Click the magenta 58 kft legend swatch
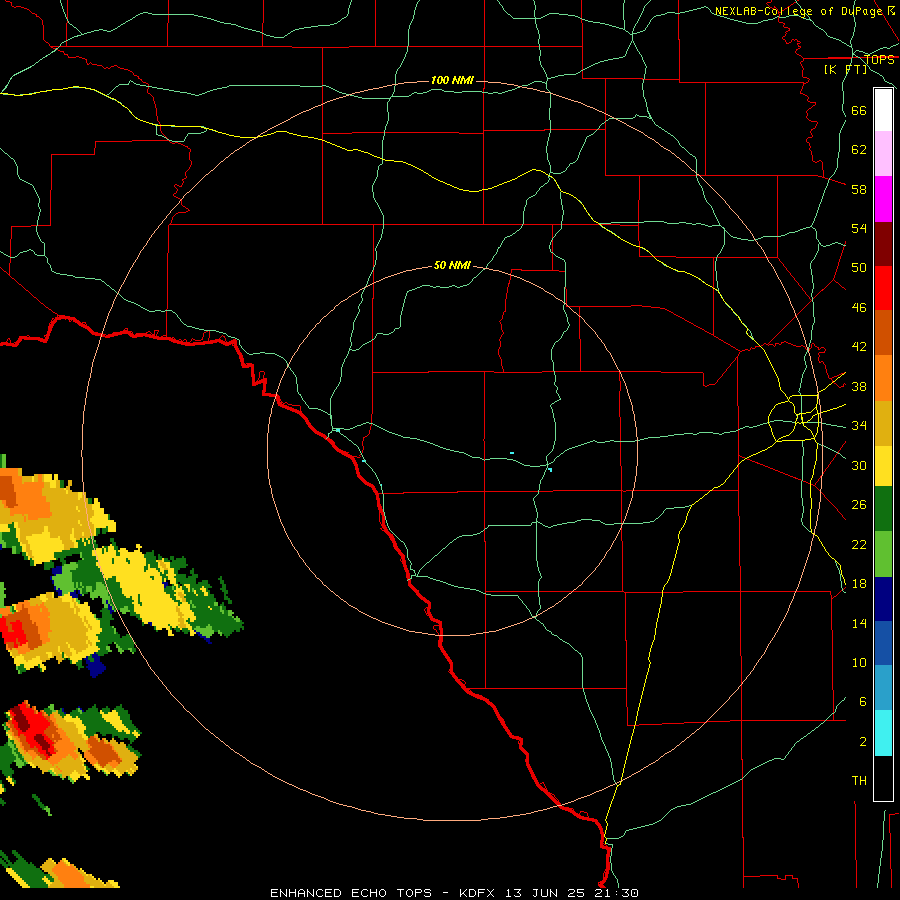 click(883, 199)
